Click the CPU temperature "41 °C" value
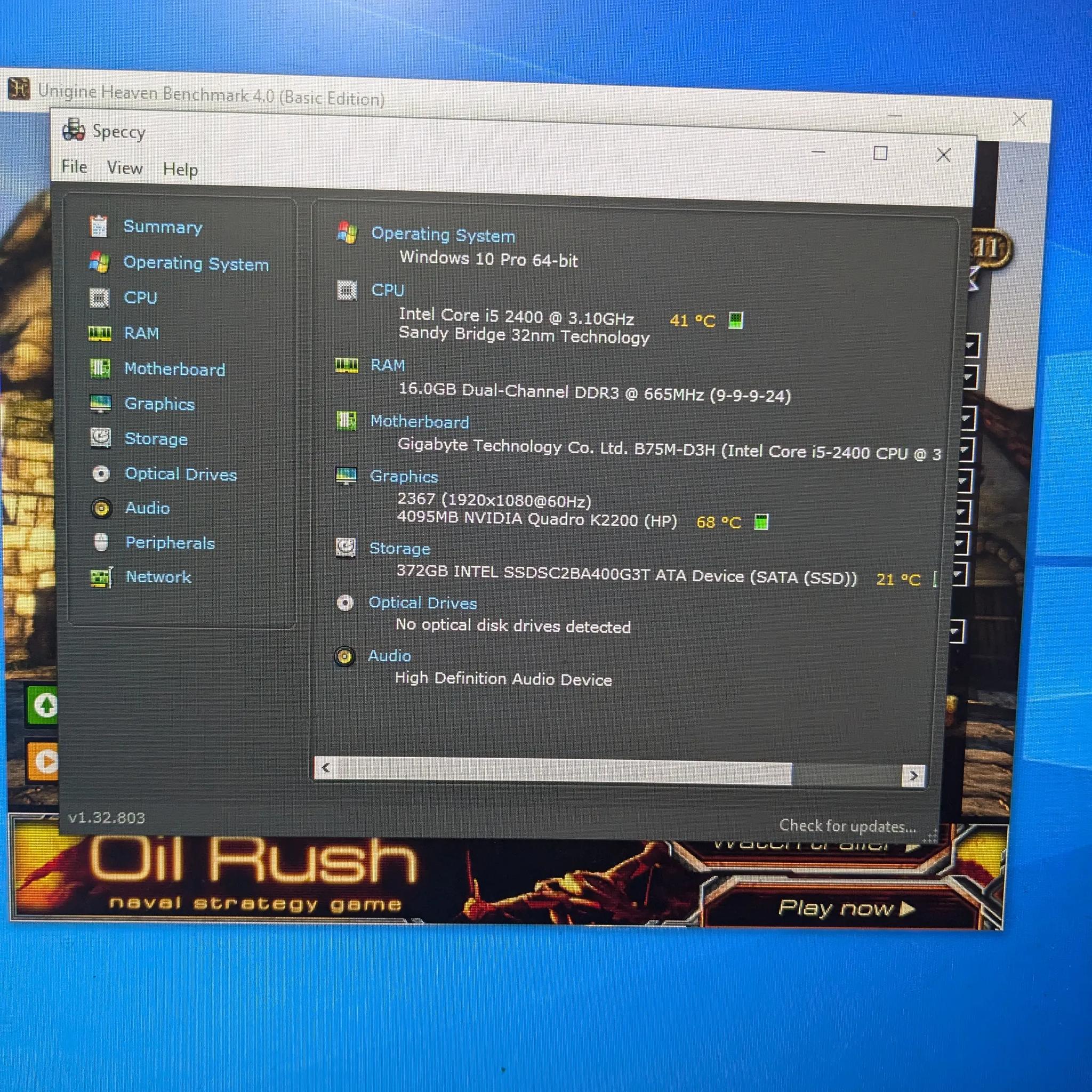This screenshot has height=1092, width=1092. coord(693,321)
